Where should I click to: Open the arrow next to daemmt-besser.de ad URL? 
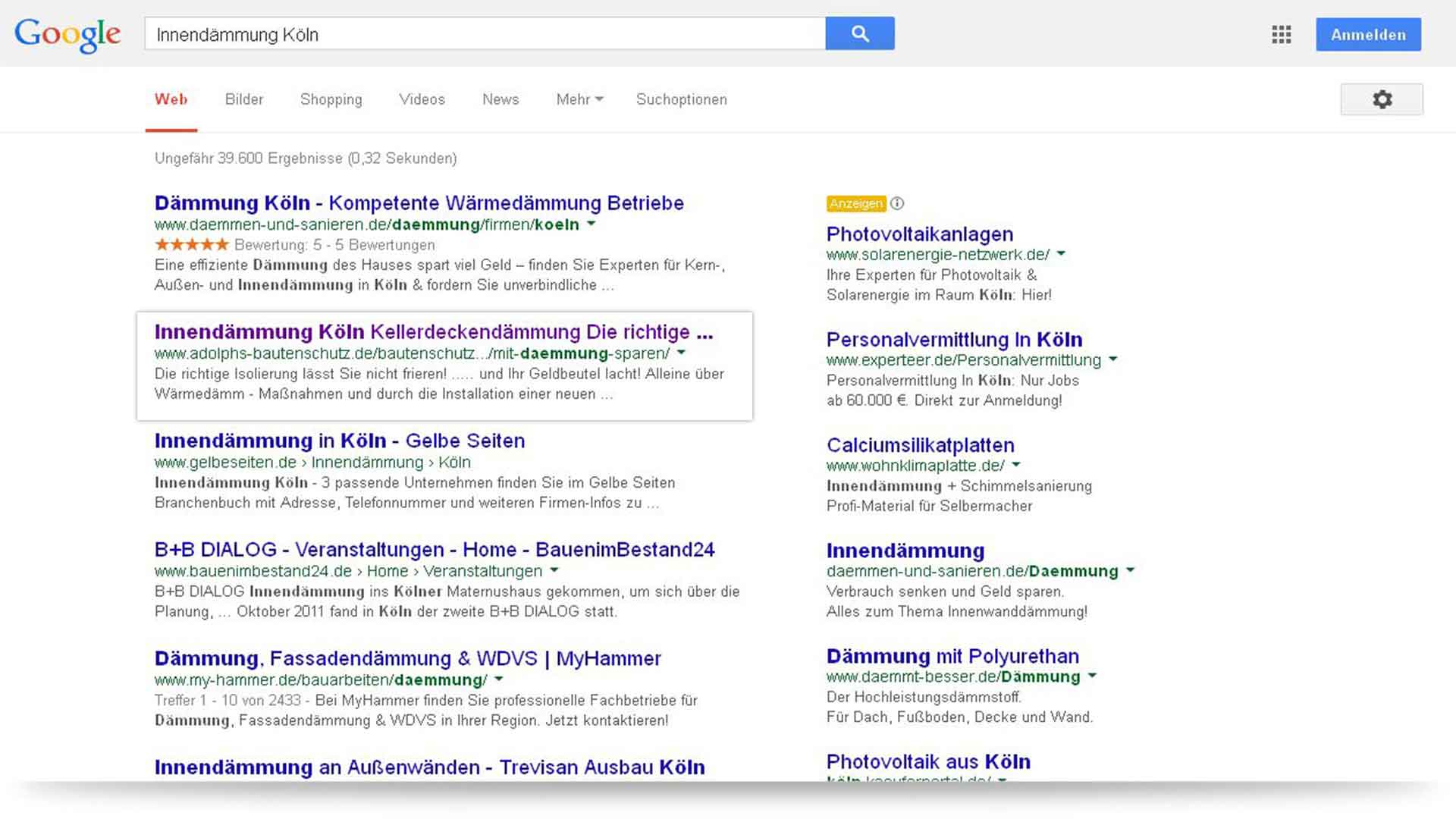click(x=1093, y=676)
